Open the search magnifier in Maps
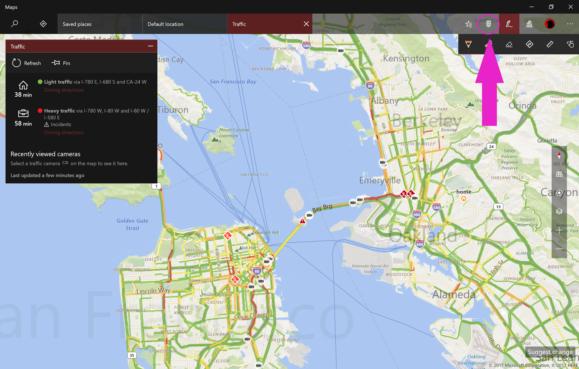This screenshot has height=369, width=579. pos(14,24)
